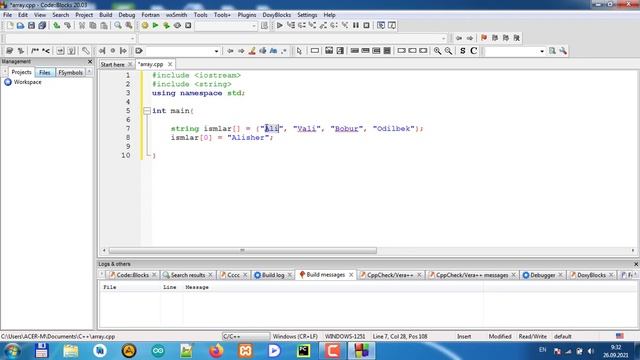
Task: Close the array.cpp editor tab
Action: (170, 64)
